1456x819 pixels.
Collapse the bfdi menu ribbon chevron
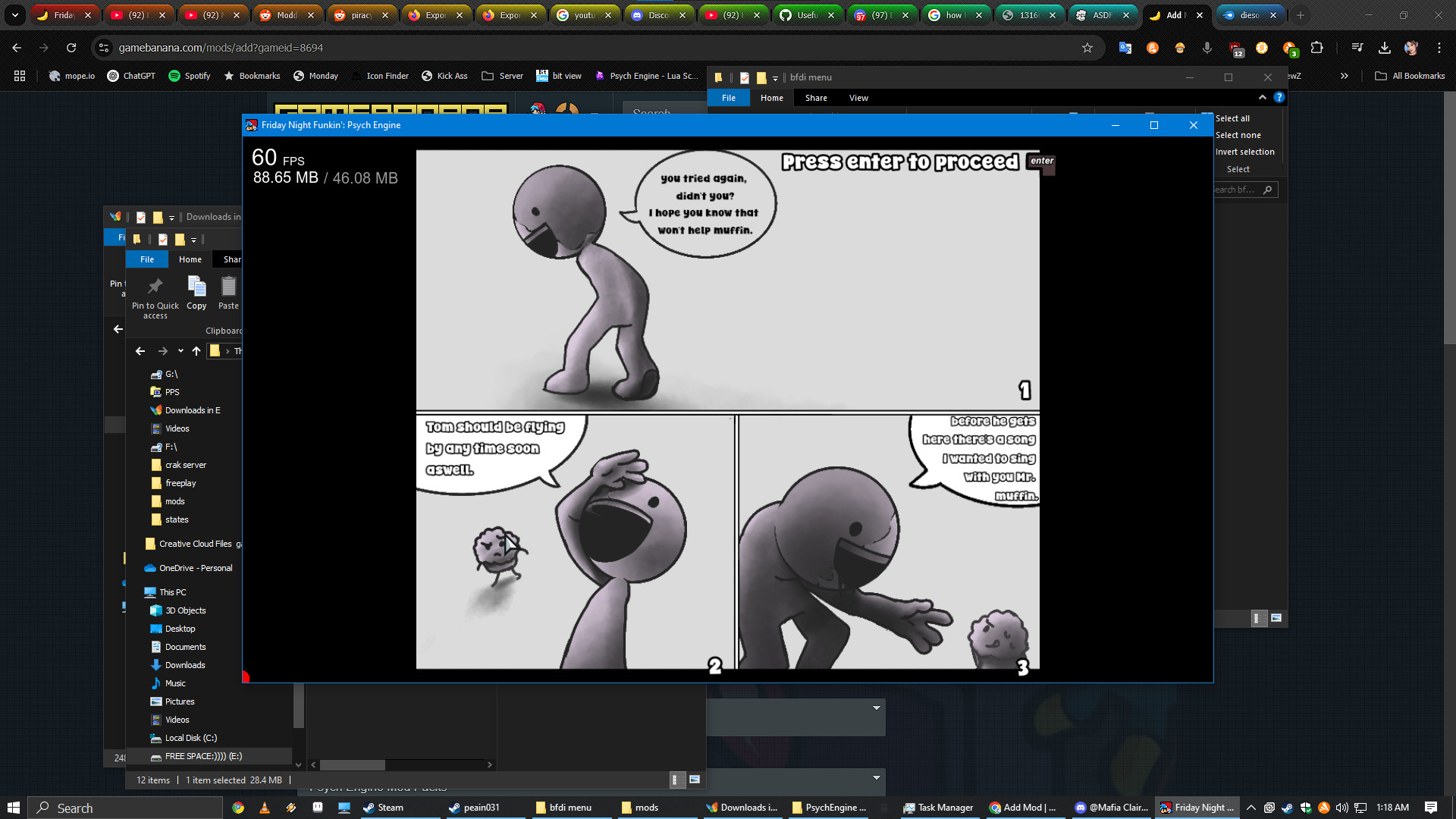1263,98
